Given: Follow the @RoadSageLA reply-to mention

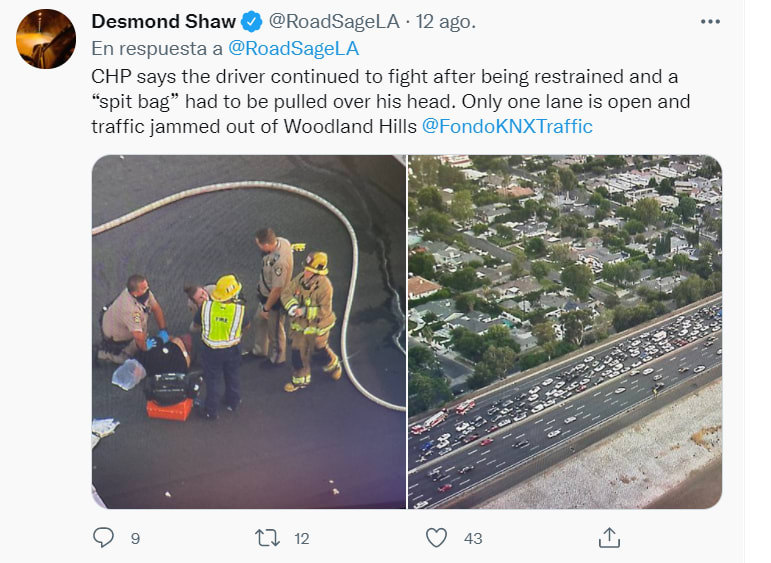Looking at the screenshot, I should tap(294, 49).
